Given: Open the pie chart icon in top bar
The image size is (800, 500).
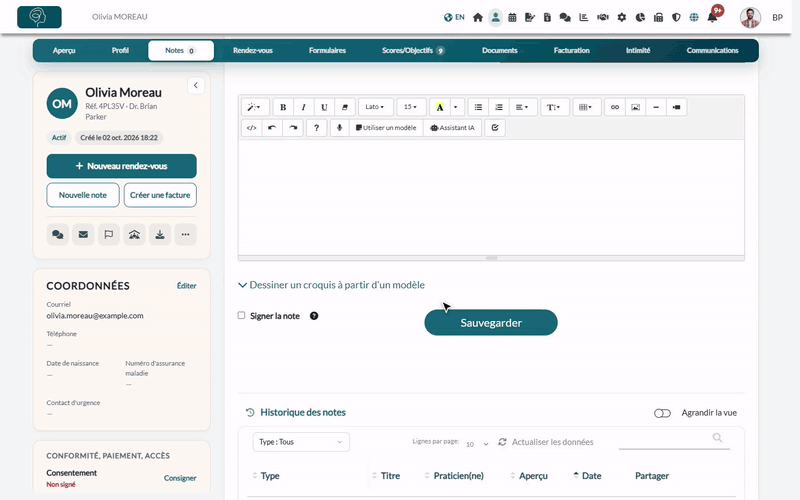Looking at the screenshot, I should coord(640,17).
